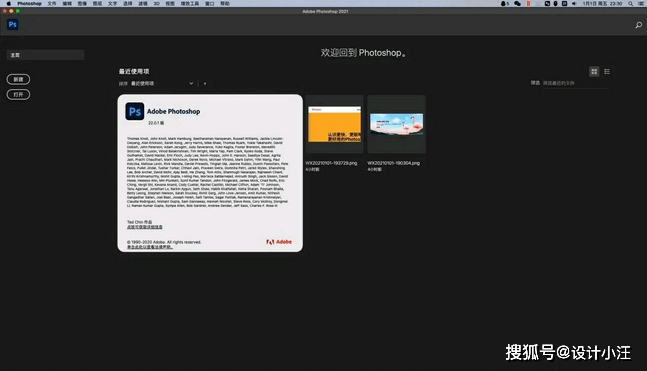Click the Ps home logo icon
This screenshot has width=647, height=371.
tap(12, 24)
